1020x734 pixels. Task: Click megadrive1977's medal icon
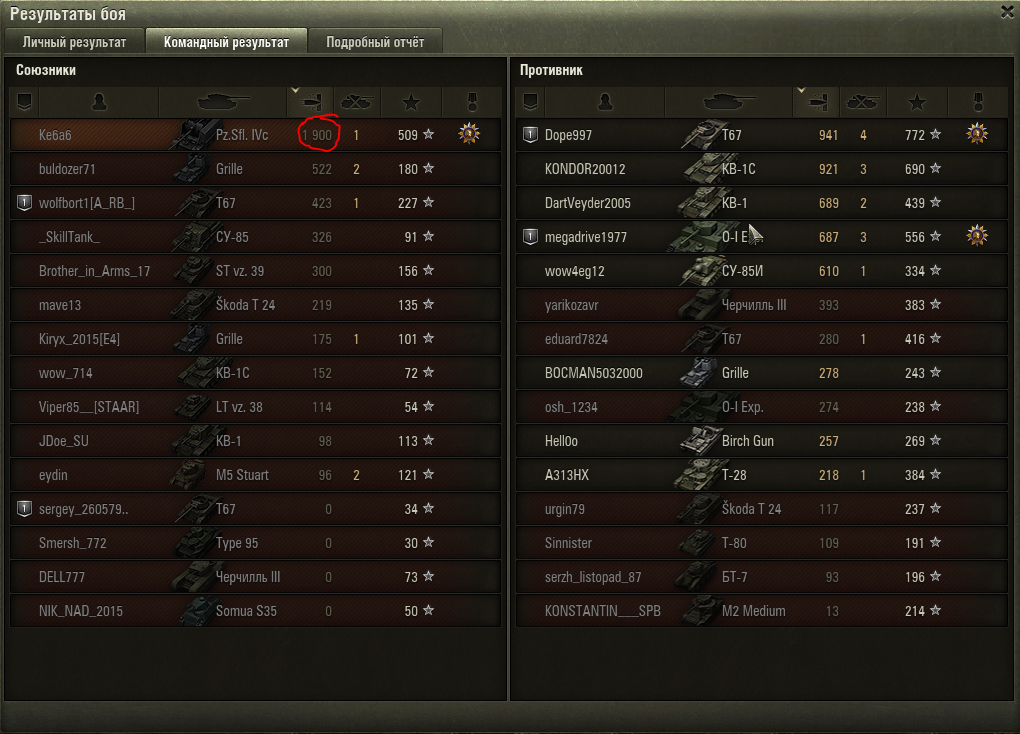[x=977, y=236]
